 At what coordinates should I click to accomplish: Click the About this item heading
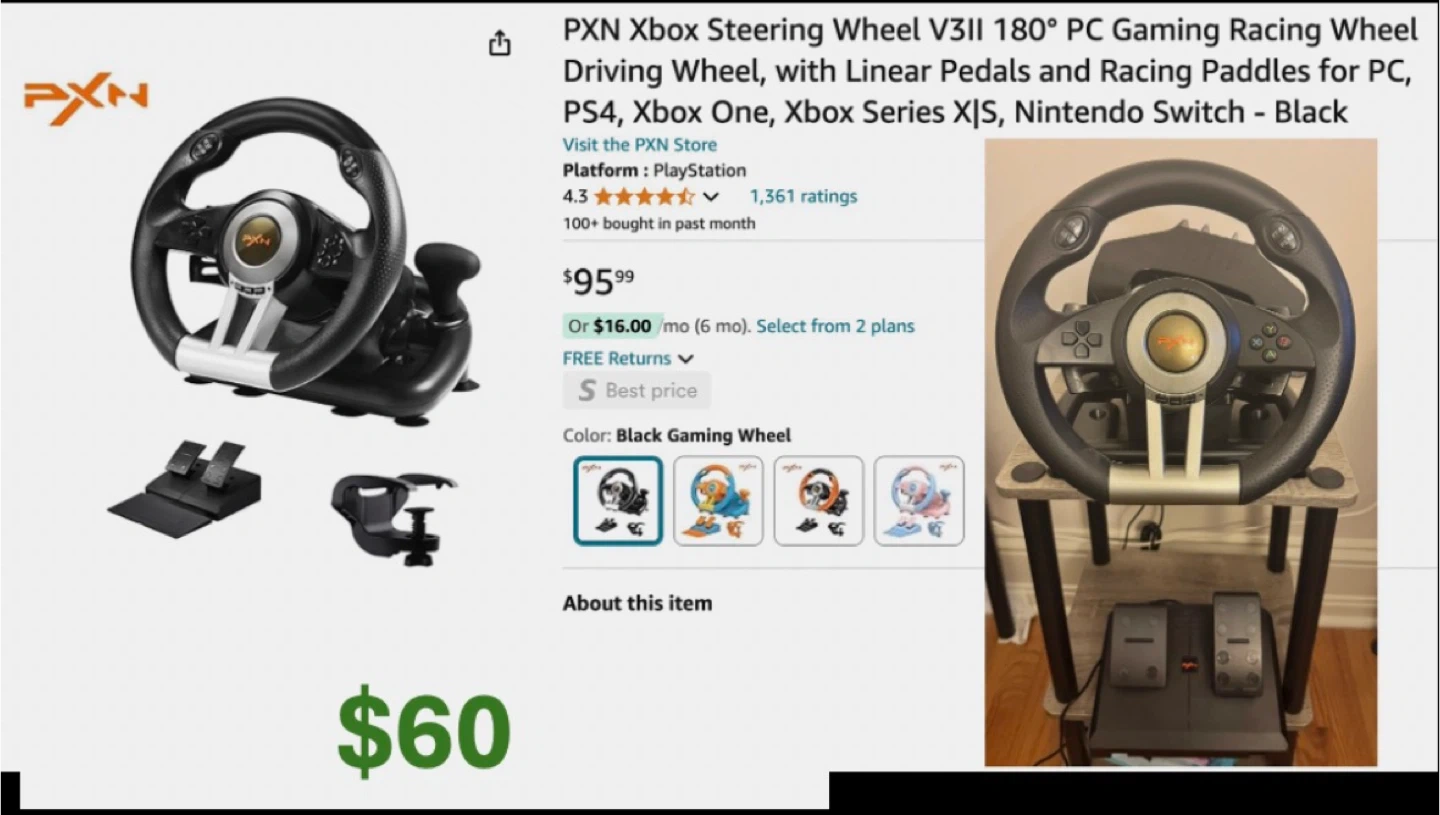point(637,603)
